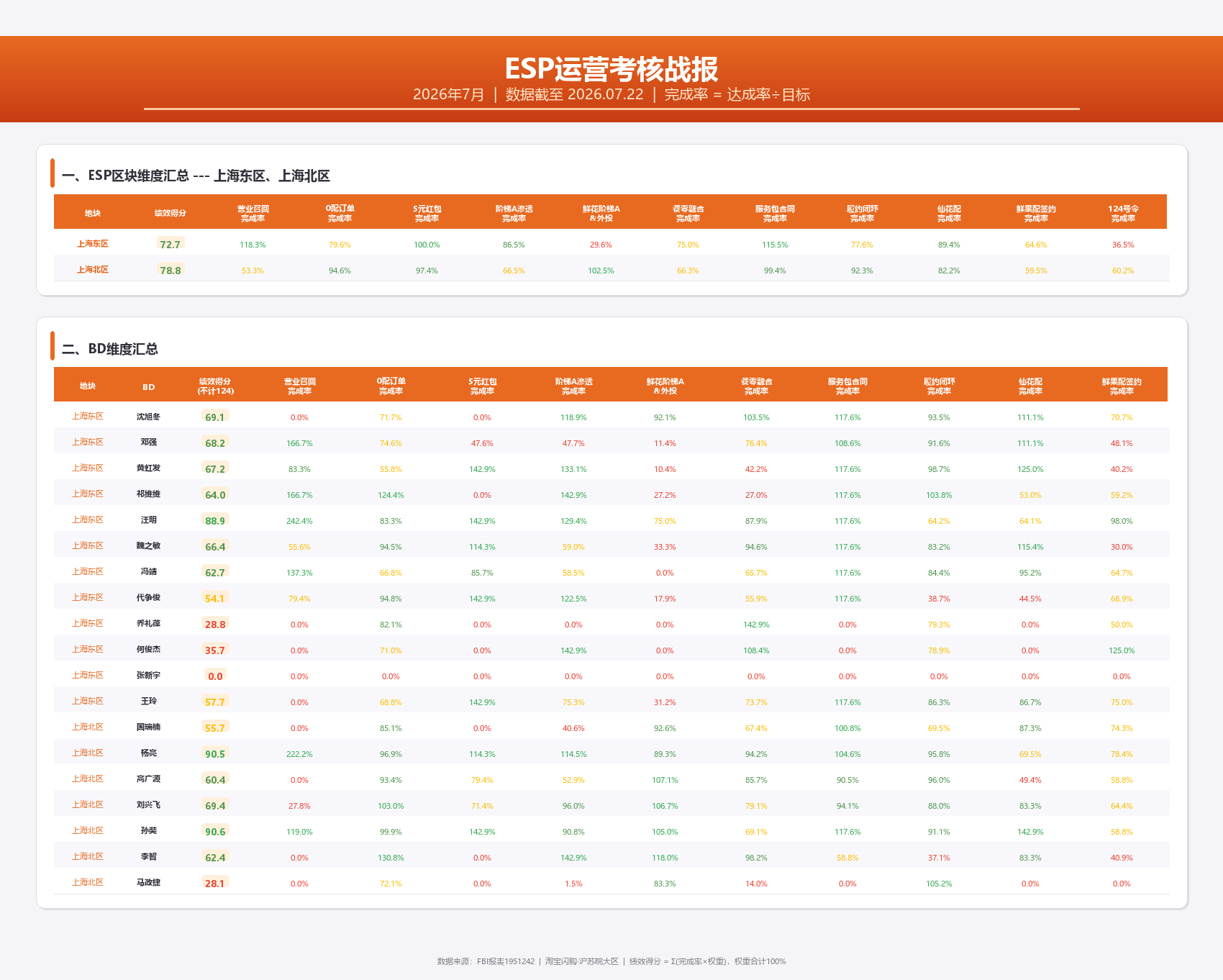Click the 29.6% value in summary table
This screenshot has width=1223, height=980.
tap(601, 245)
